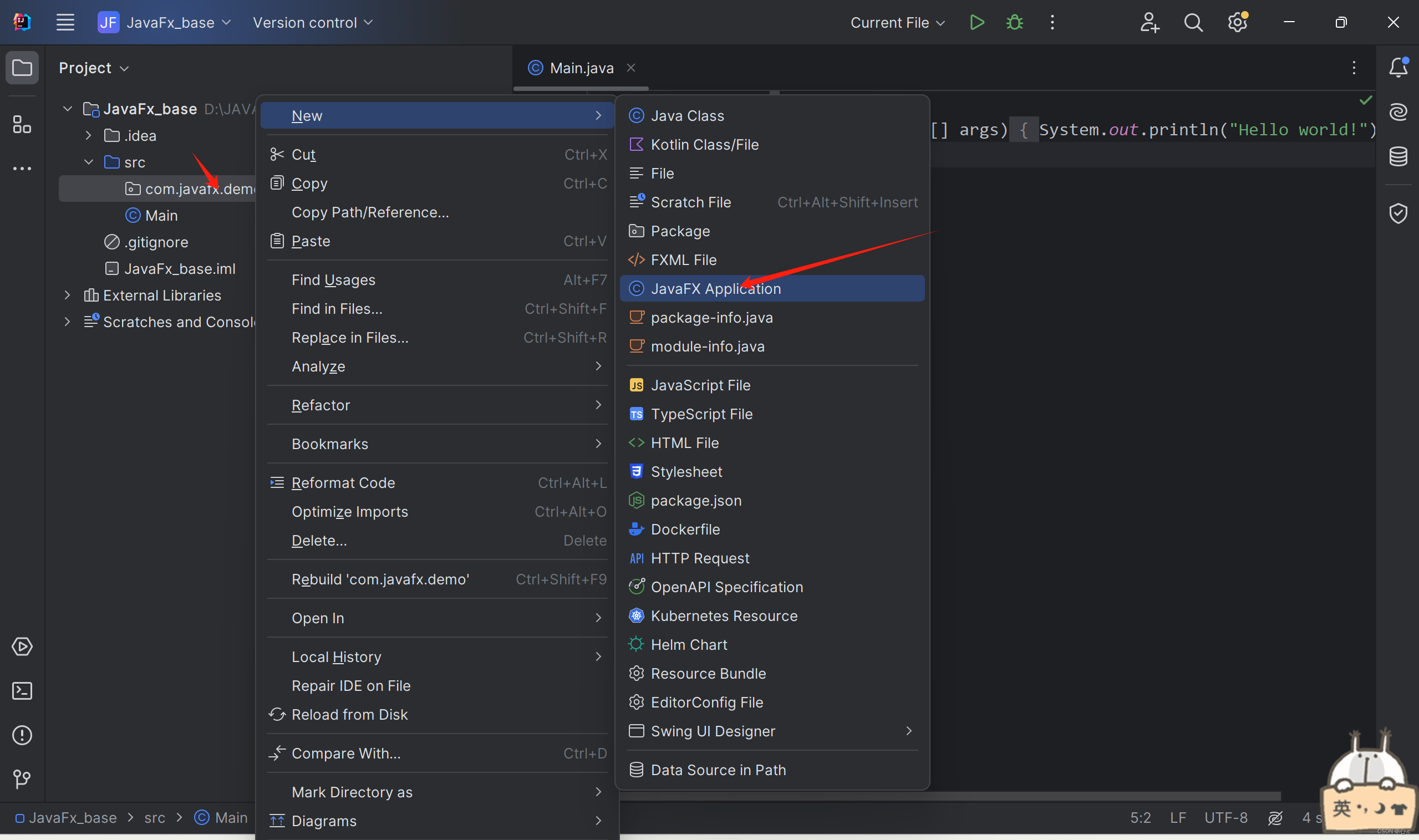Click the Main.java tab close button
This screenshot has height=840, width=1419.
pos(631,67)
